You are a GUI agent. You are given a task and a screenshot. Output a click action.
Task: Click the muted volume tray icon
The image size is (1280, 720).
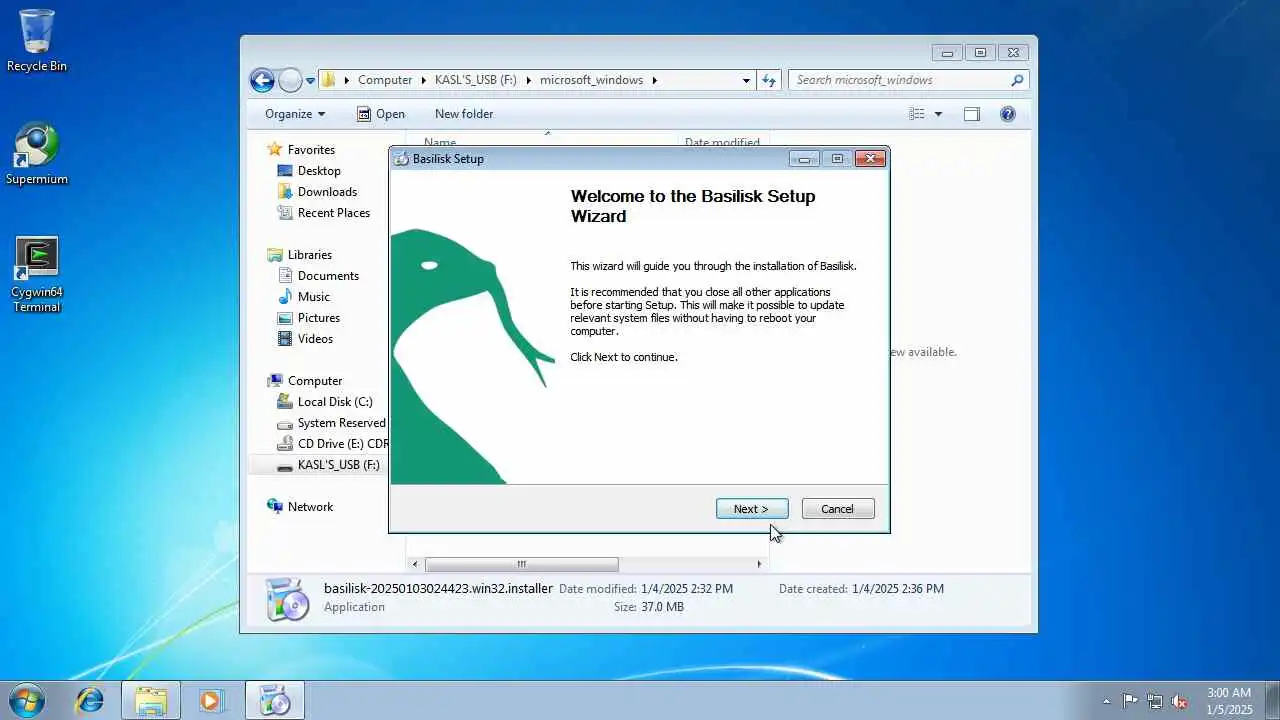[x=1180, y=701]
